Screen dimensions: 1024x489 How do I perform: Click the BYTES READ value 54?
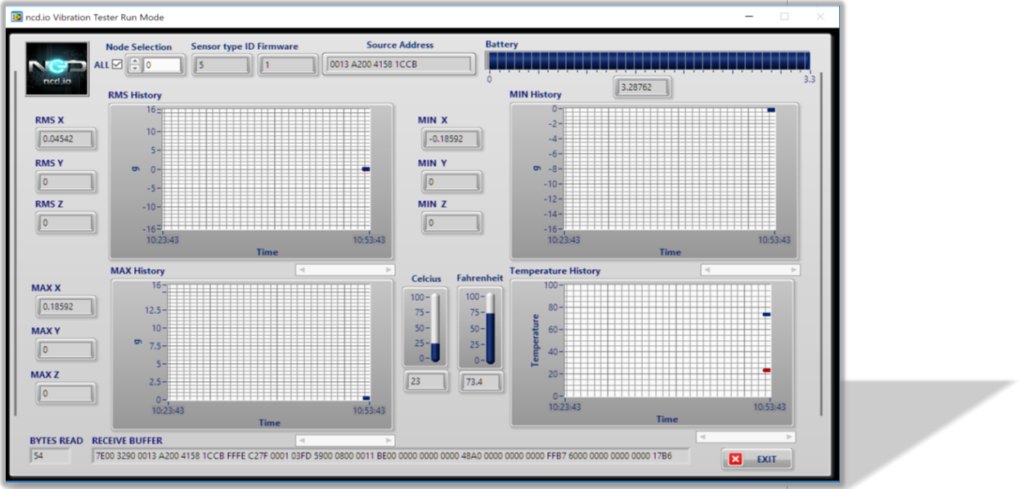point(50,456)
